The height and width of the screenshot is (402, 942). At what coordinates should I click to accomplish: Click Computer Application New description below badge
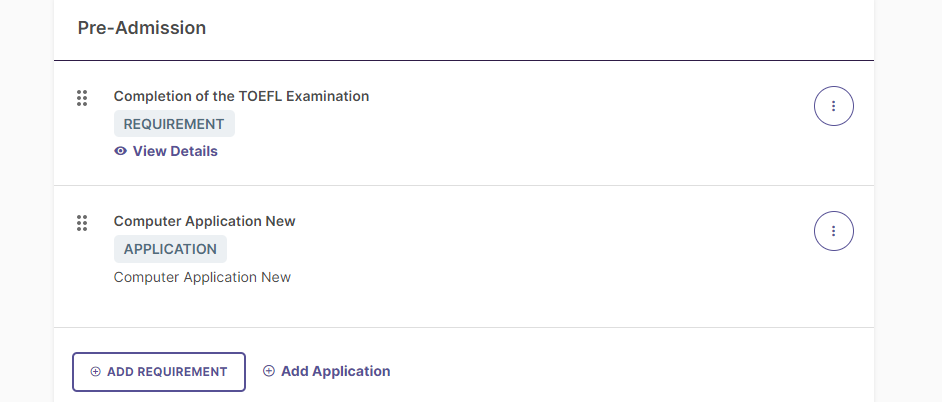tap(202, 277)
